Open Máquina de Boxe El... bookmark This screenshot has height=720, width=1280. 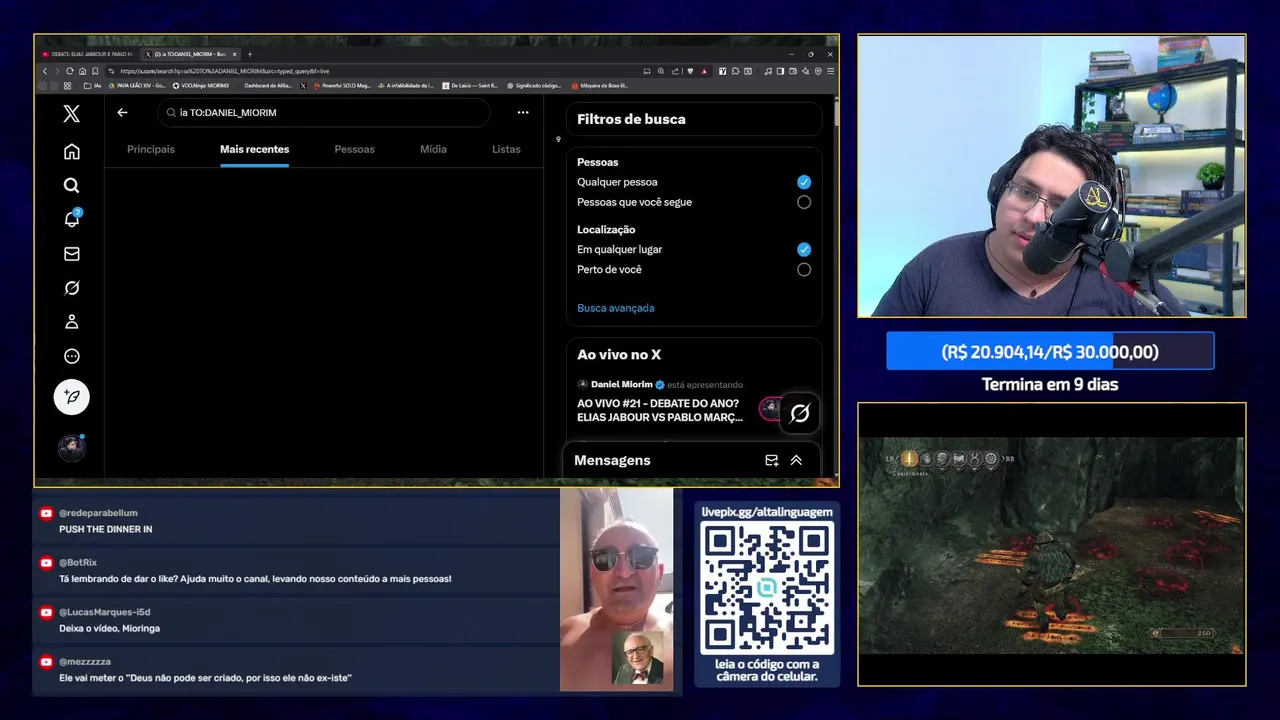pyautogui.click(x=601, y=86)
